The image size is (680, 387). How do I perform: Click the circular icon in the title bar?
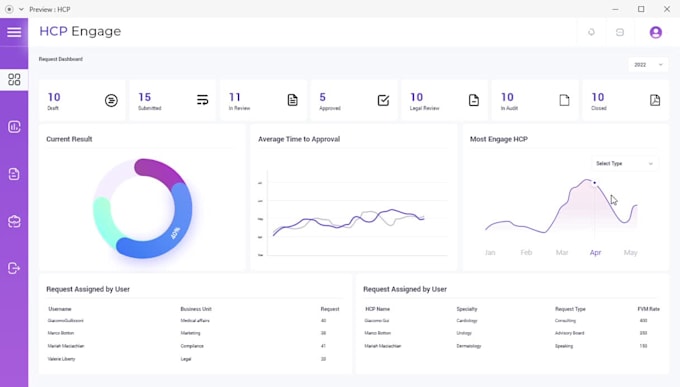tap(9, 9)
